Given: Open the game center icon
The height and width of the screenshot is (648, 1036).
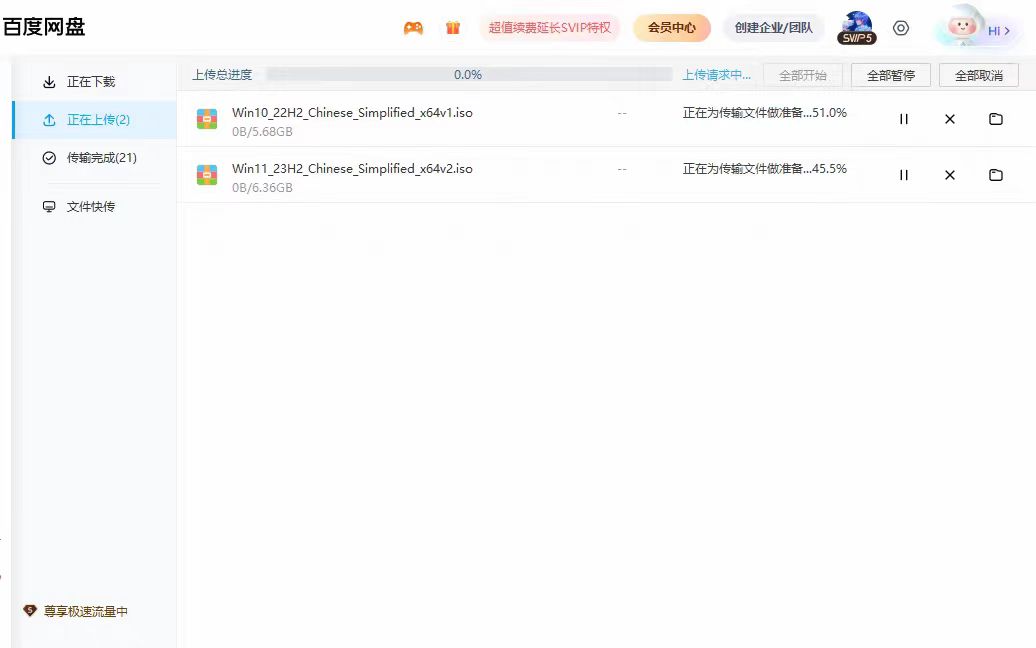Looking at the screenshot, I should click(x=412, y=28).
